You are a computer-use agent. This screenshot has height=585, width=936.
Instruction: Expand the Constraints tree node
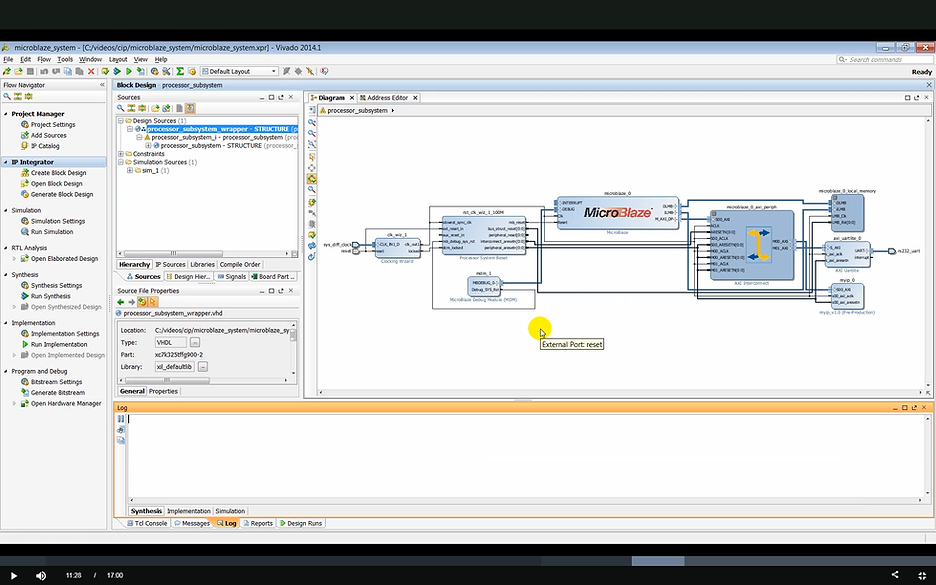(121, 154)
